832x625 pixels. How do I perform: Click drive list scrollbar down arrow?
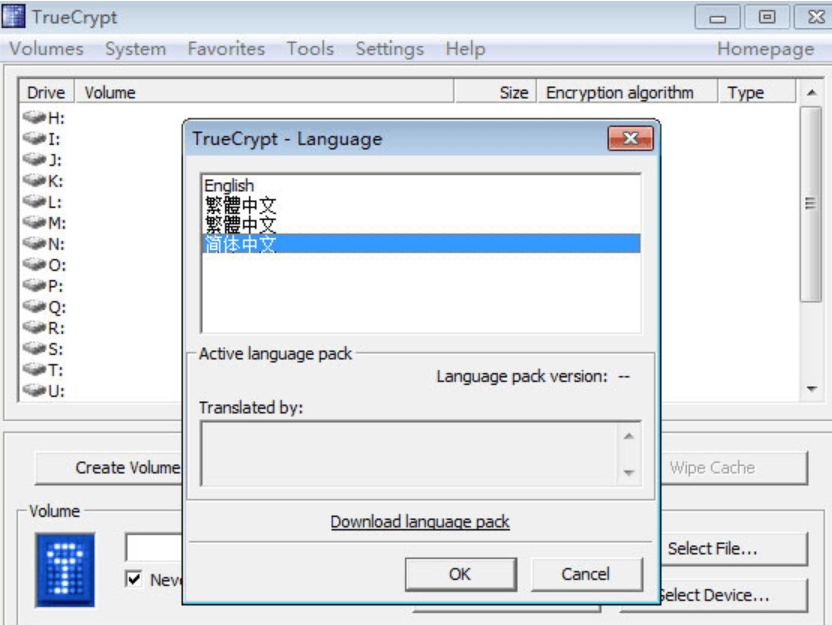(811, 389)
